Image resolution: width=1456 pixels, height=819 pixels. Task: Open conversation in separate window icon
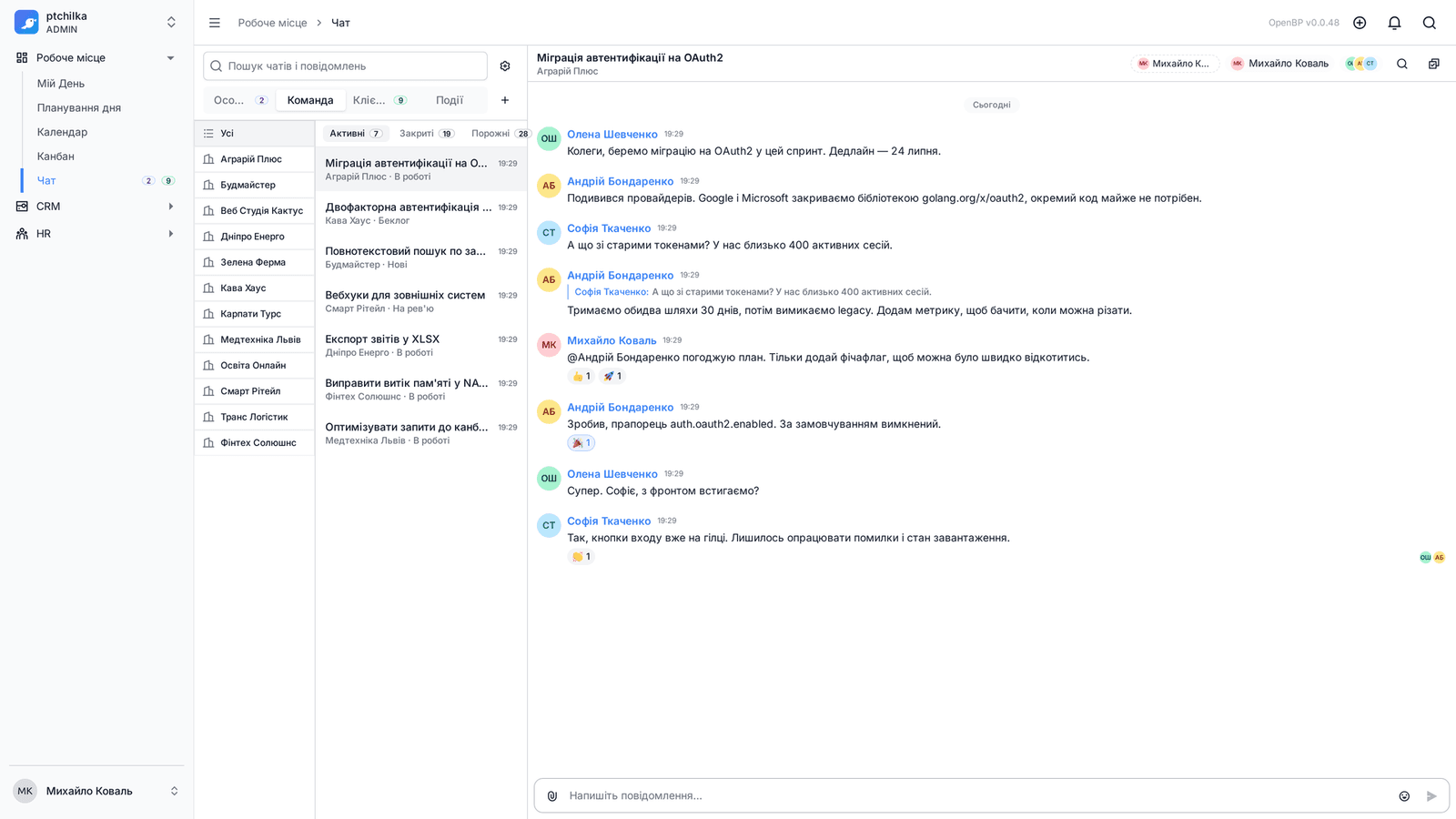tap(1434, 64)
